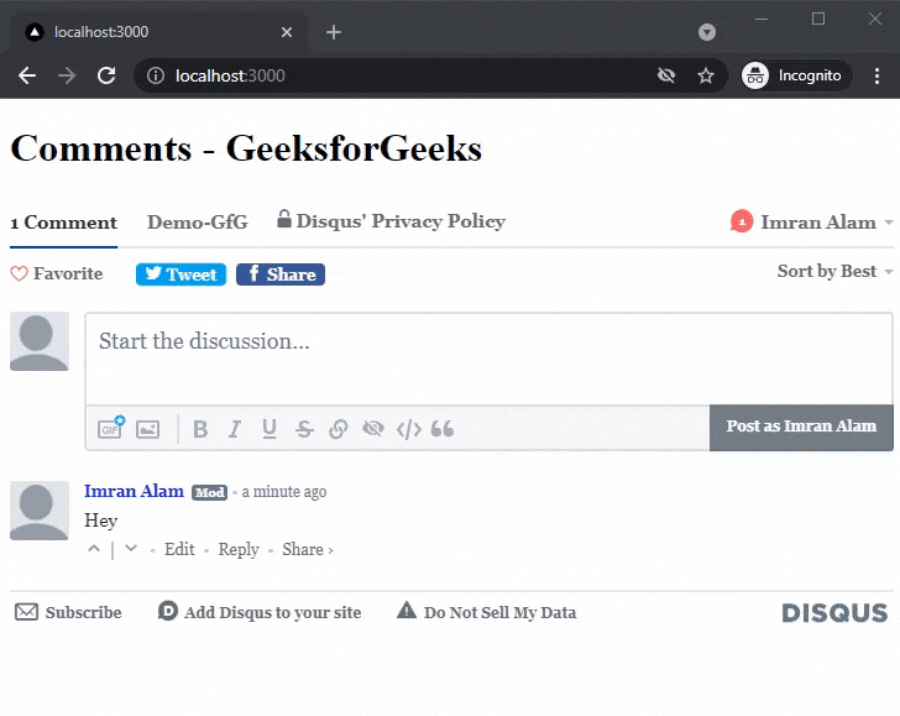Insert code block with the code icon

pos(409,429)
